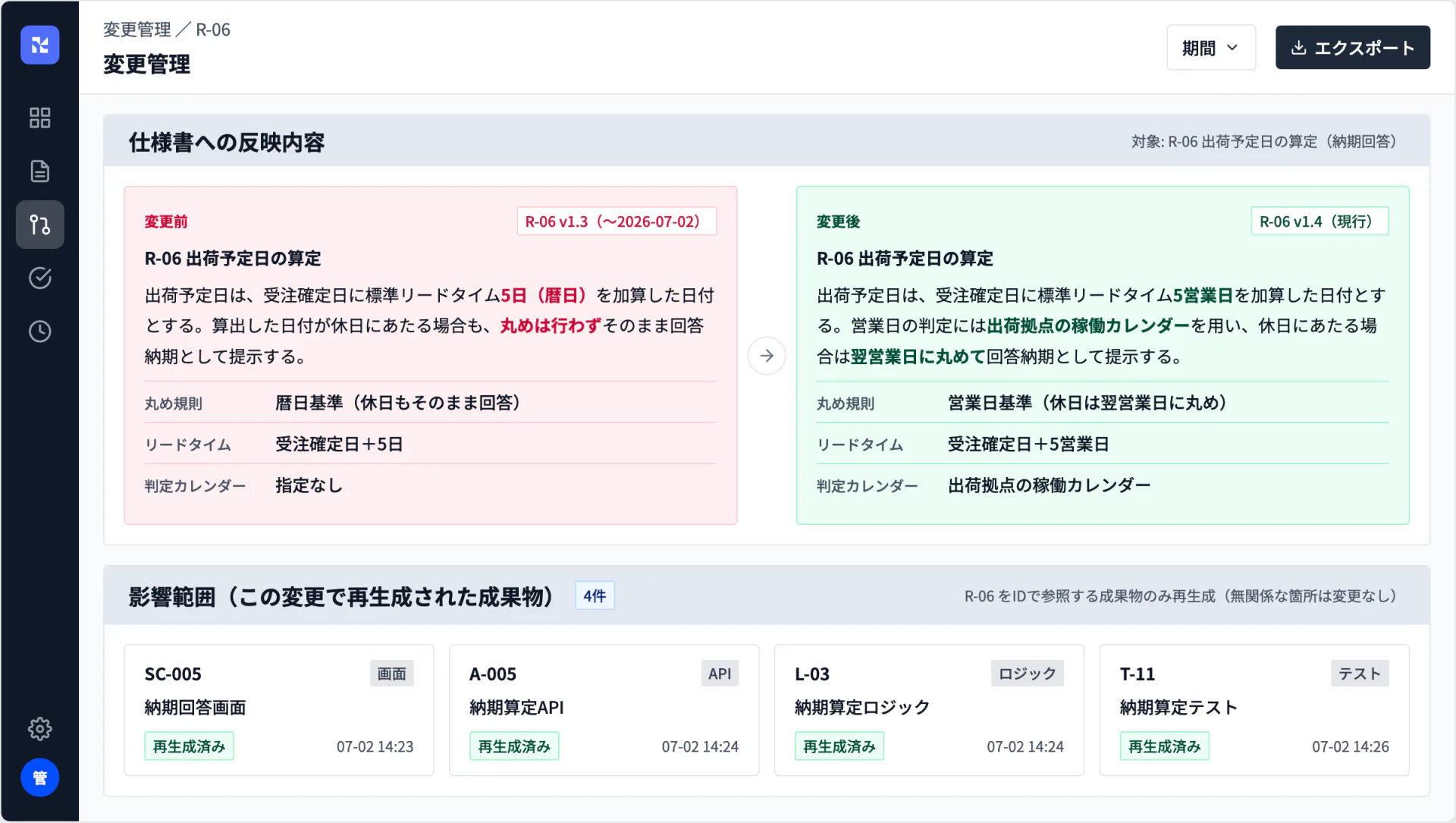Select the change management branch icon
This screenshot has width=1456, height=823.
(39, 225)
